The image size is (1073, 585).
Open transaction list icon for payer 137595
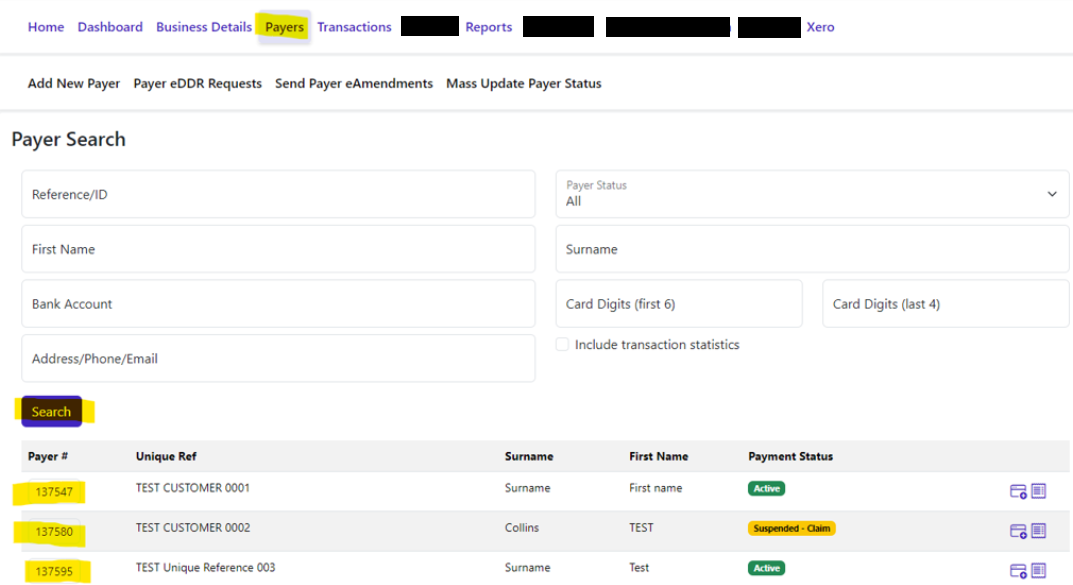pyautogui.click(x=1038, y=571)
